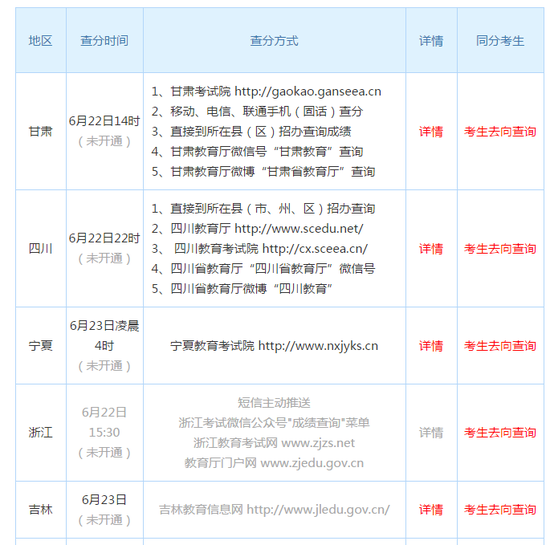Click 四川省教育厅微博 四川教育 line
550x545 pixels.
point(242,289)
